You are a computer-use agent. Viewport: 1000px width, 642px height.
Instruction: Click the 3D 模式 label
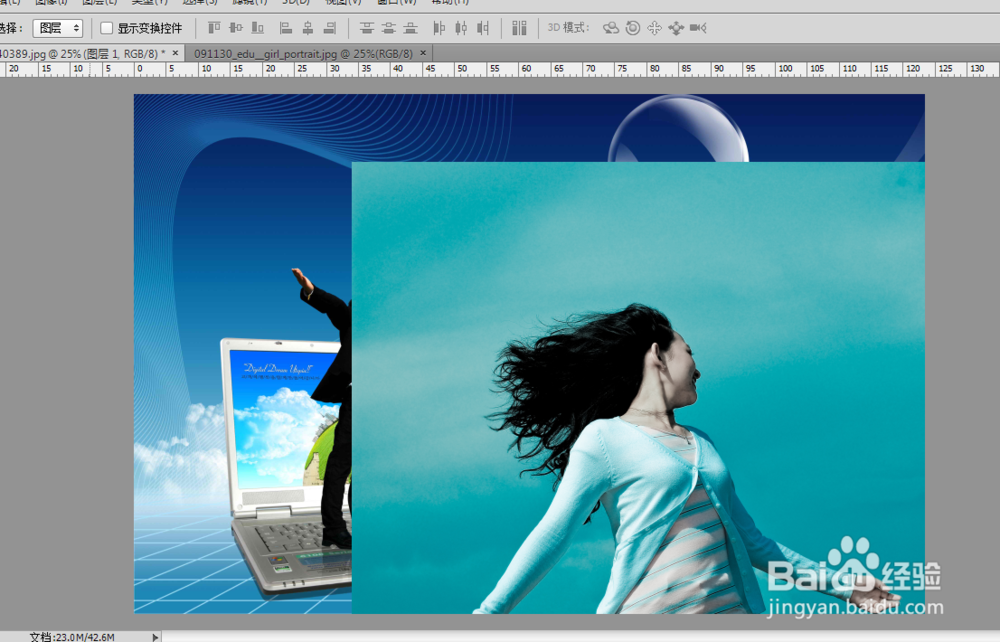568,28
